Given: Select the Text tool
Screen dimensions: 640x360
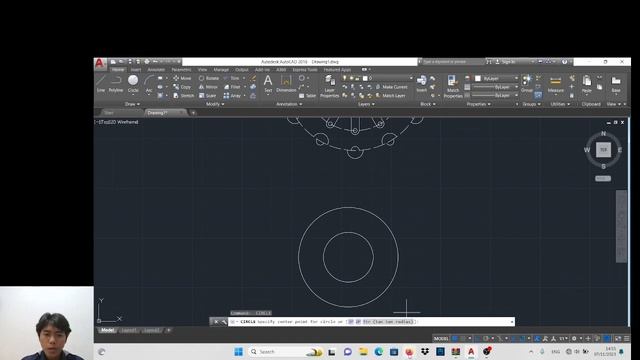Looking at the screenshot, I should coord(268,84).
